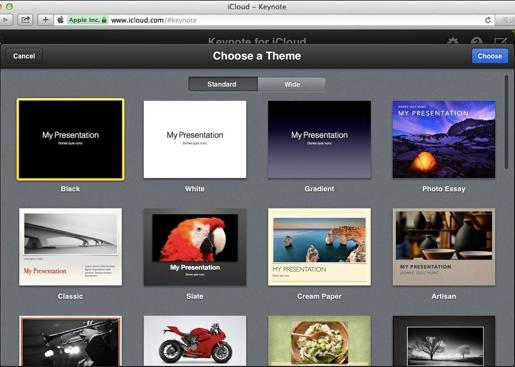The height and width of the screenshot is (367, 515).
Task: Add a new tab with plus icon
Action: point(45,20)
